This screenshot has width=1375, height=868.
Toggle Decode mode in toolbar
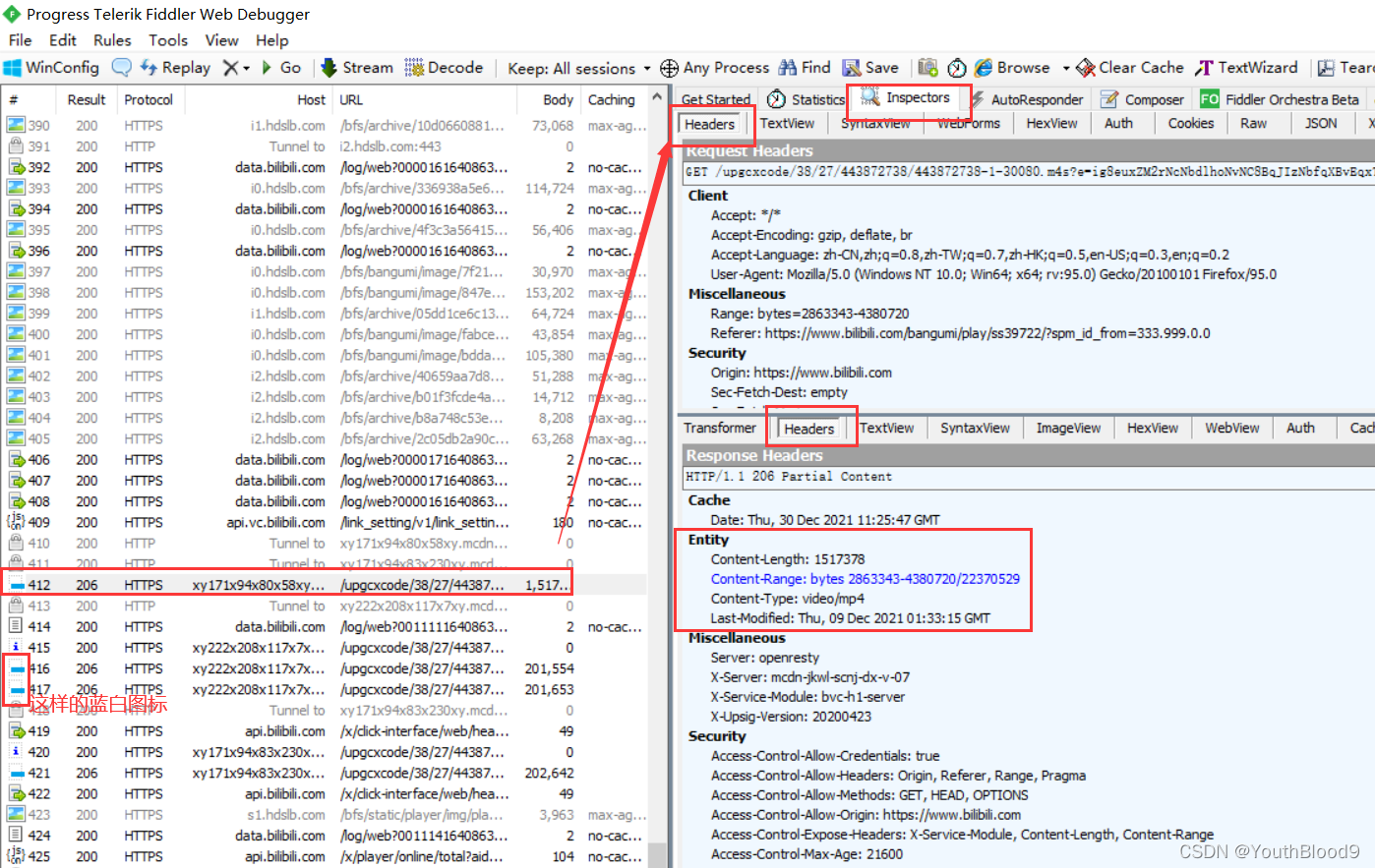click(x=444, y=68)
